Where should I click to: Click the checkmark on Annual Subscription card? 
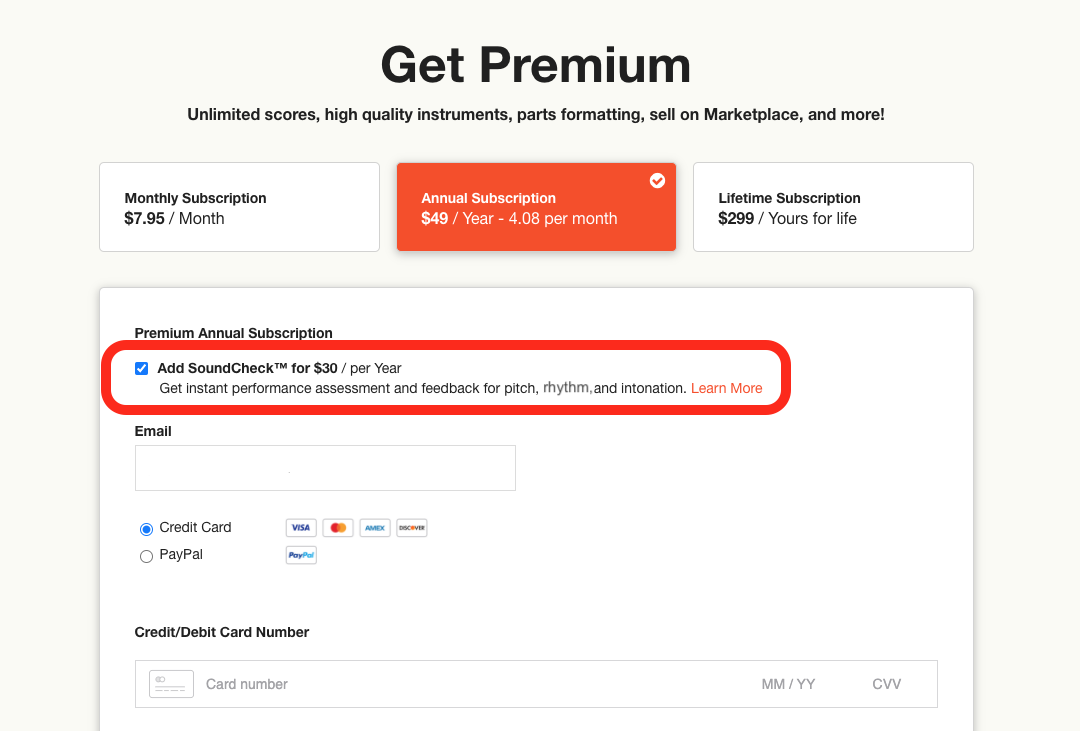click(657, 181)
